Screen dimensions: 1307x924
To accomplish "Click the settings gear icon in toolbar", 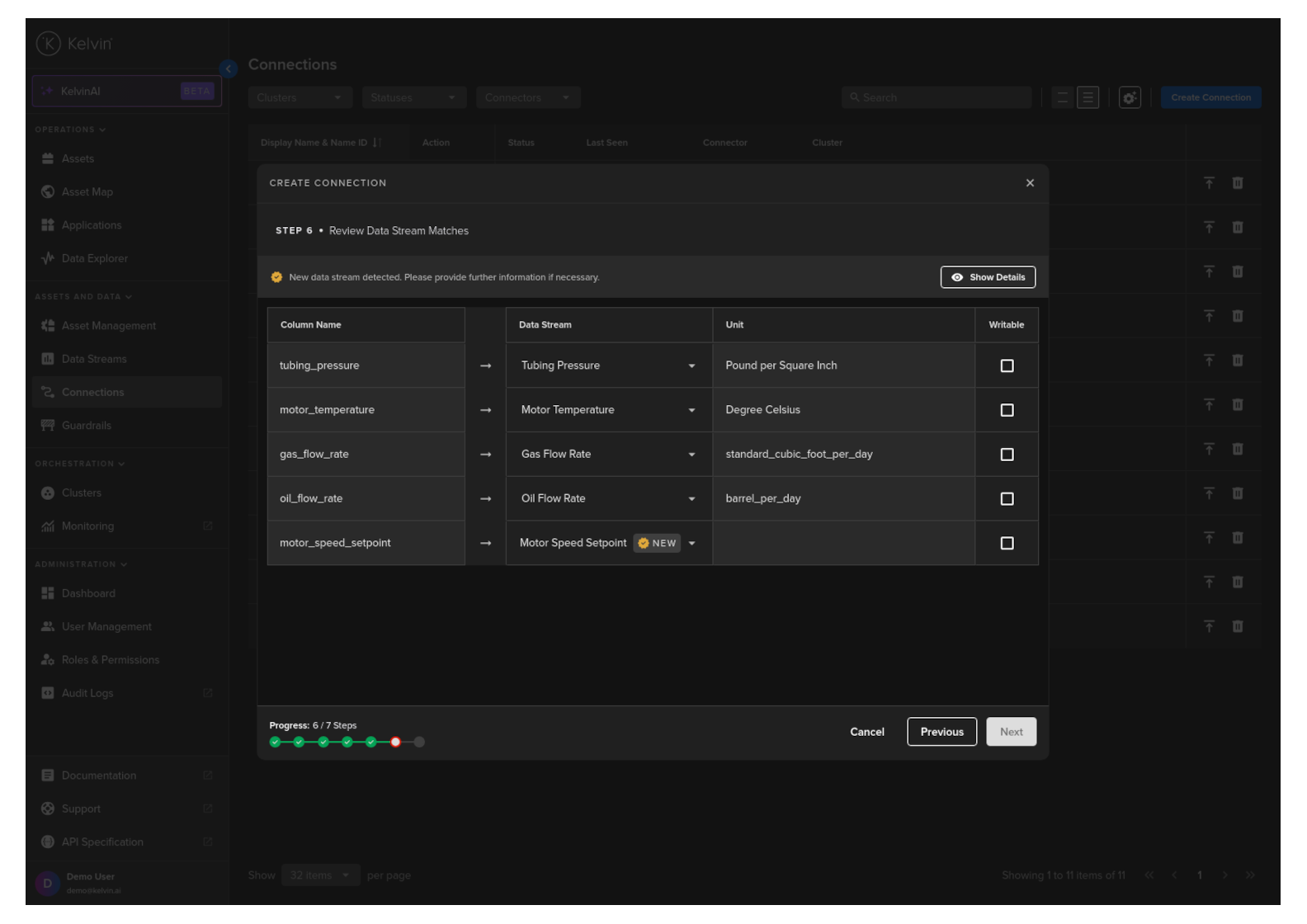I will (1129, 98).
